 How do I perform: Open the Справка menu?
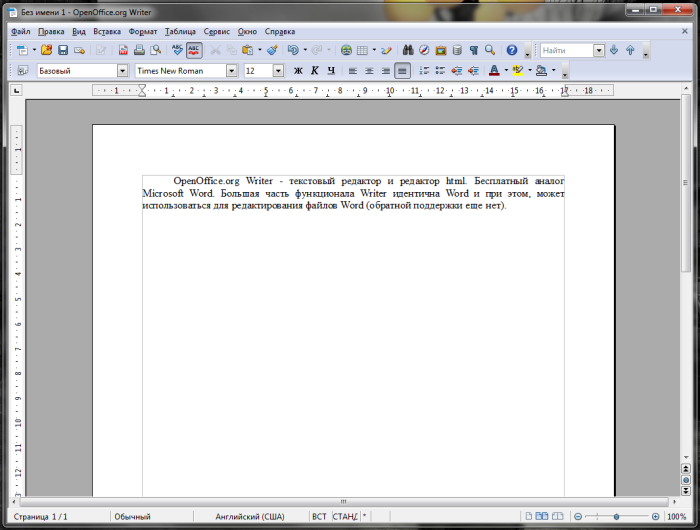[x=279, y=31]
